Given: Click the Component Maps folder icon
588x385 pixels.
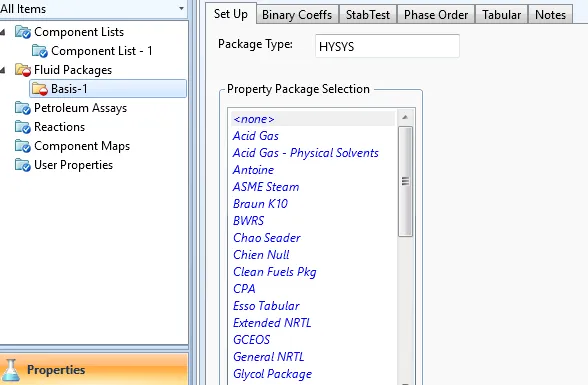Looking at the screenshot, I should (23, 146).
